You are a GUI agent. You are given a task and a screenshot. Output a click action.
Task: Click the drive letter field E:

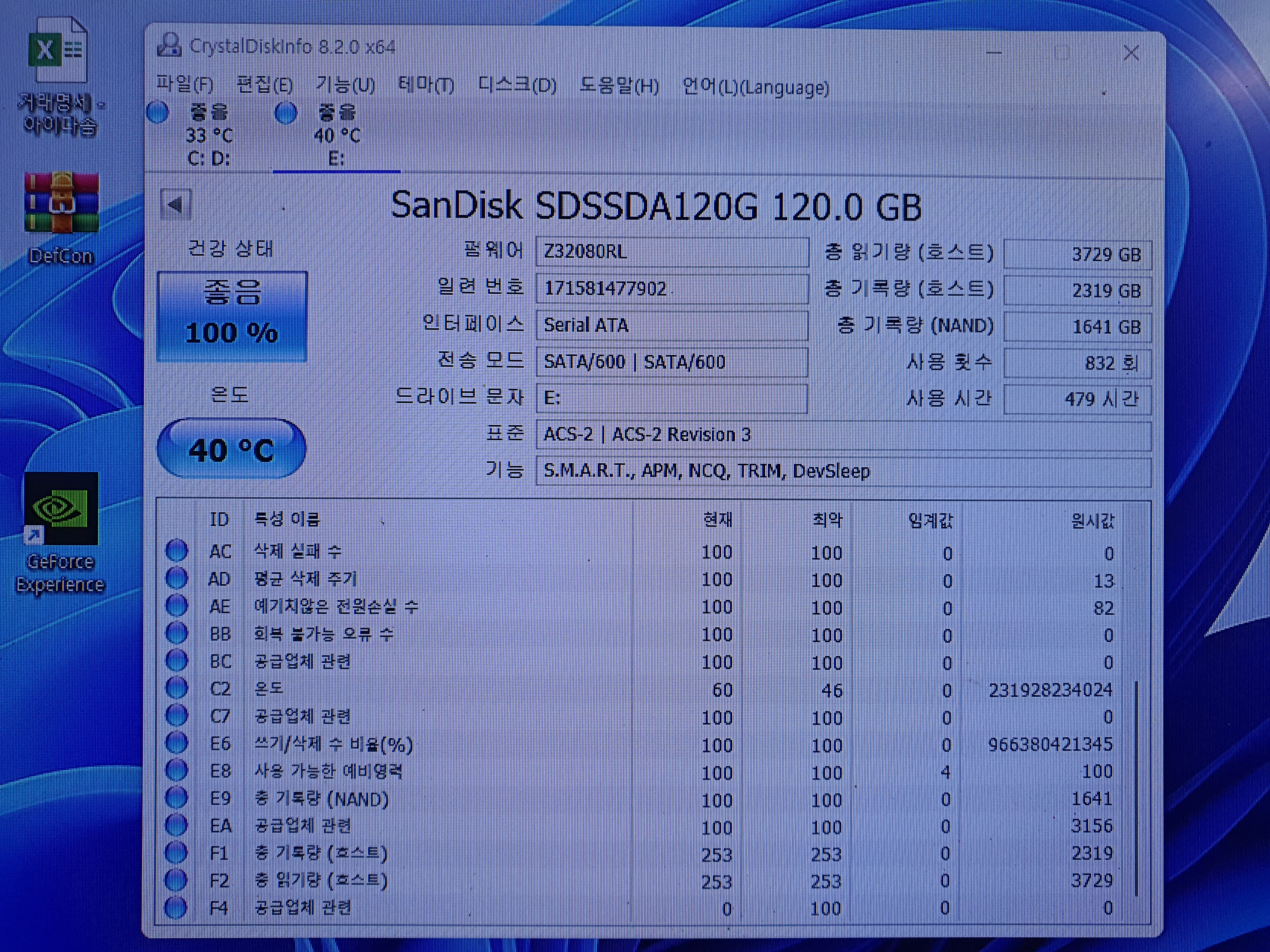click(x=672, y=398)
